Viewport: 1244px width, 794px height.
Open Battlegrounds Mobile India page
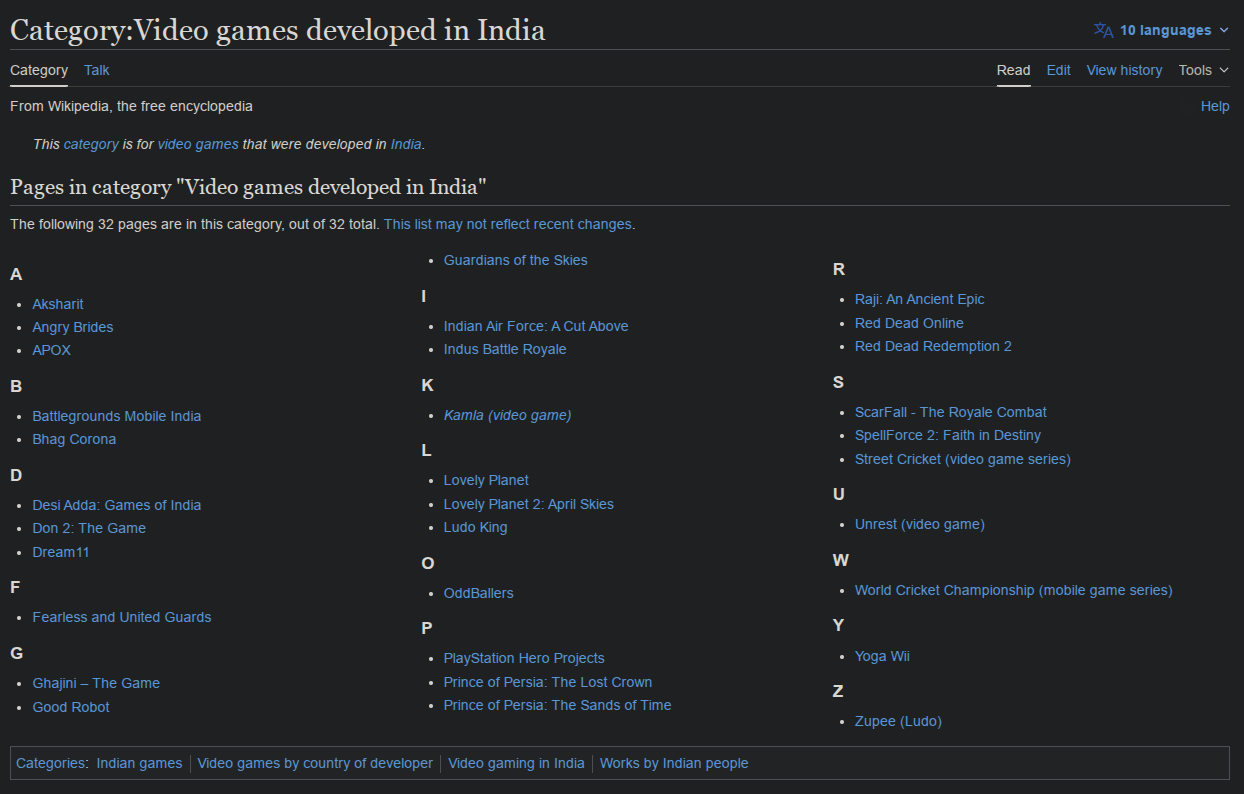(117, 416)
